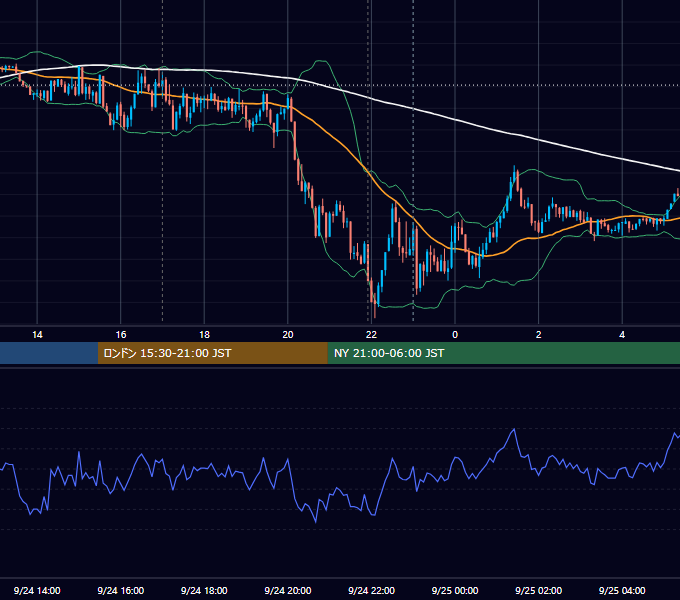Click hour label 20 on price chart axis
The width and height of the screenshot is (680, 600).
[288, 335]
